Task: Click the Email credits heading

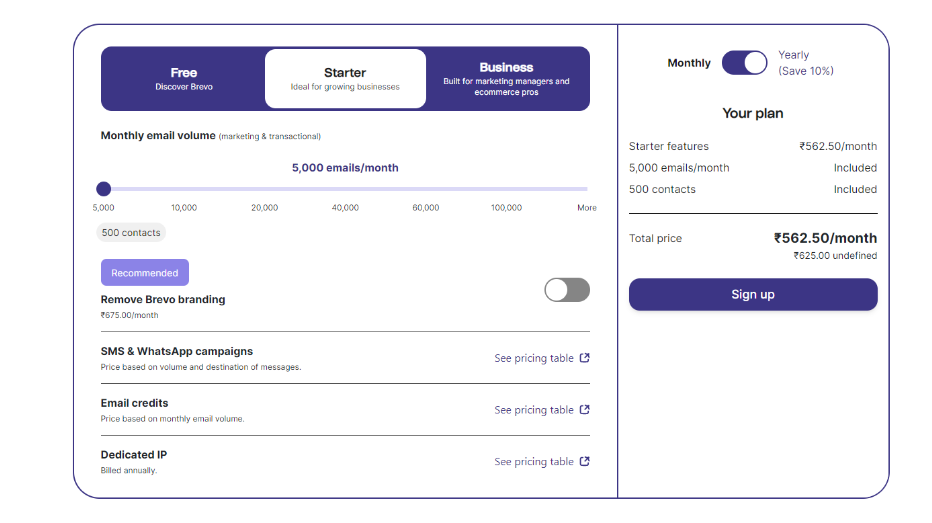Action: pyautogui.click(x=134, y=403)
